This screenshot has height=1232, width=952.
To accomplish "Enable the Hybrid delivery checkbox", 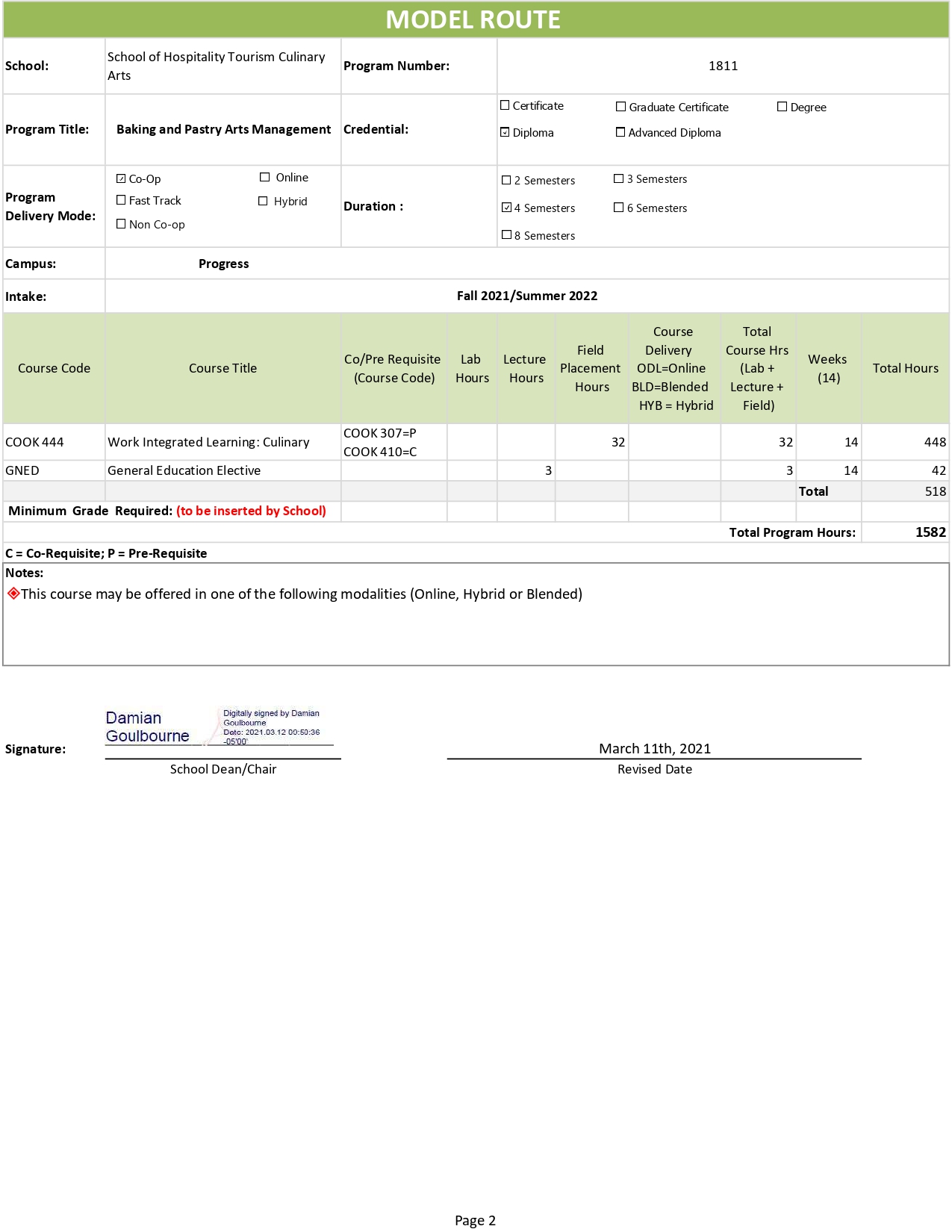I will click(x=263, y=202).
